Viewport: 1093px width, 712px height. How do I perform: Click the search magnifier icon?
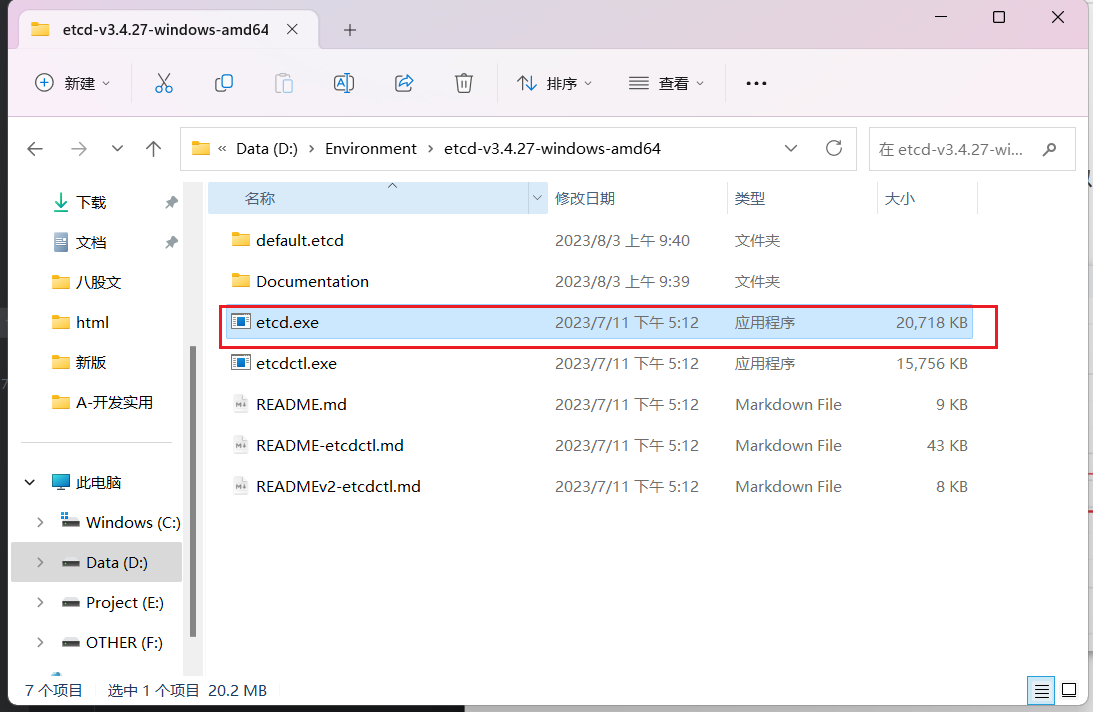point(1049,149)
